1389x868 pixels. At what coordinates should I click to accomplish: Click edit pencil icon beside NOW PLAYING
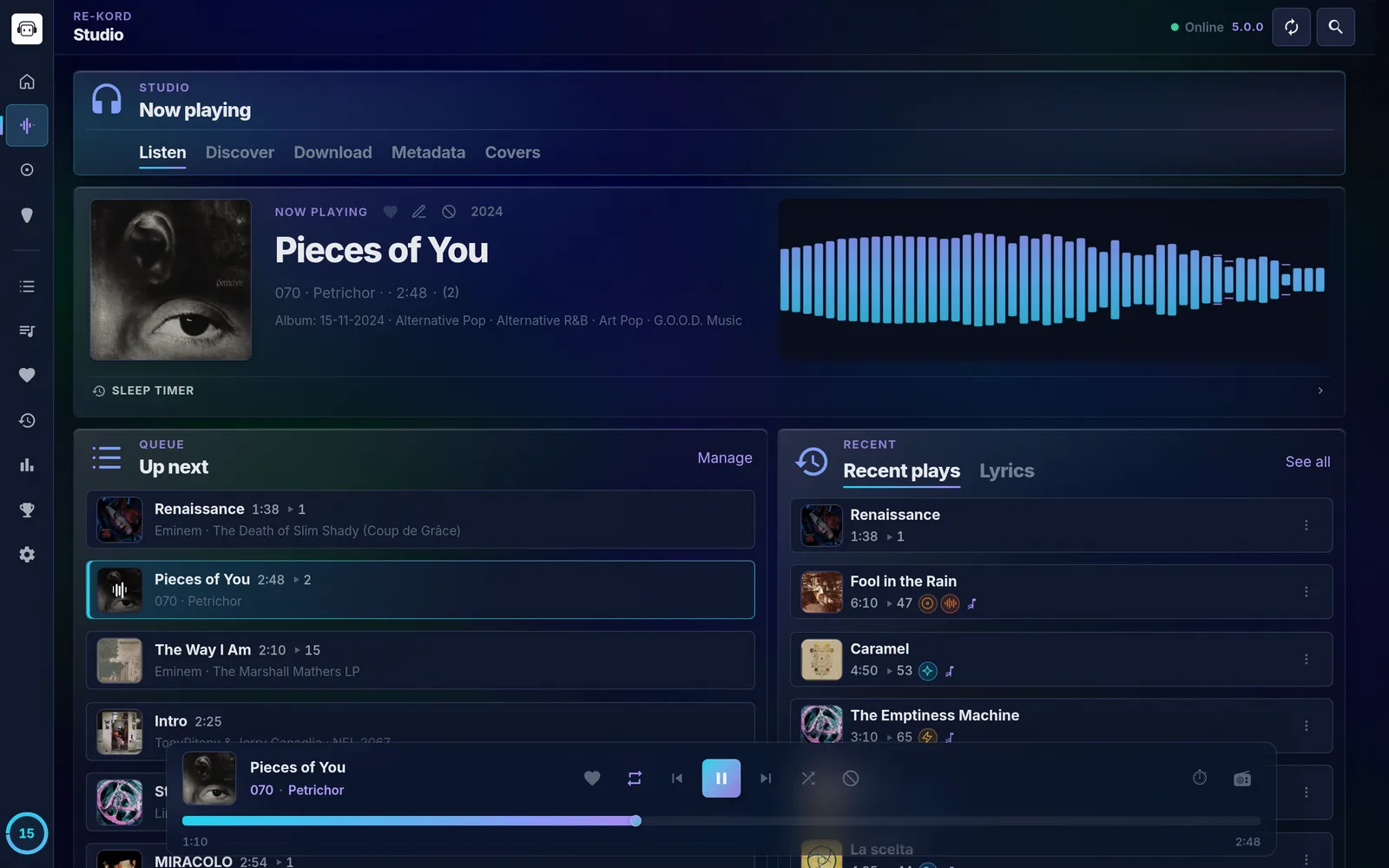tap(418, 212)
